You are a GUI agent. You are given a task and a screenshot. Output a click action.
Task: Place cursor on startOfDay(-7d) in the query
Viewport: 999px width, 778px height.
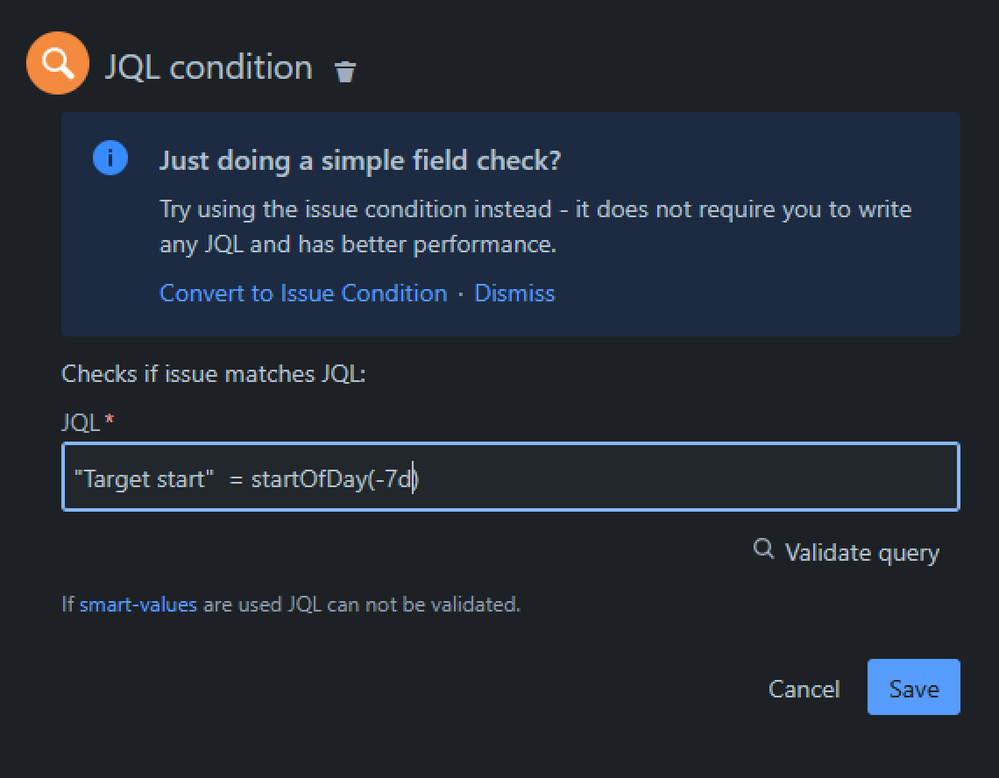pos(330,479)
